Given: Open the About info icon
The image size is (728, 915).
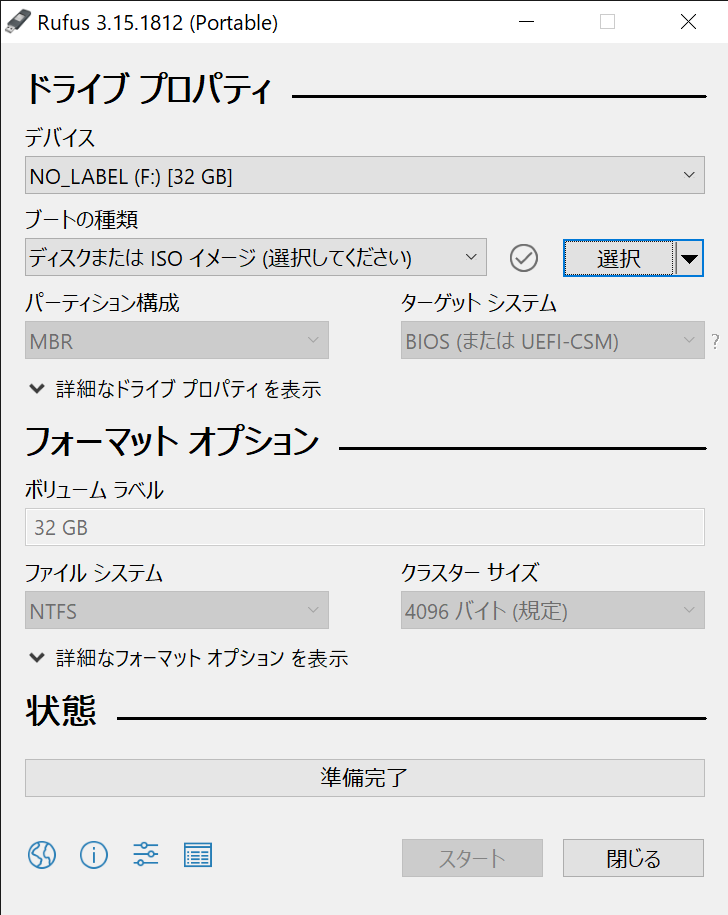Looking at the screenshot, I should (94, 855).
